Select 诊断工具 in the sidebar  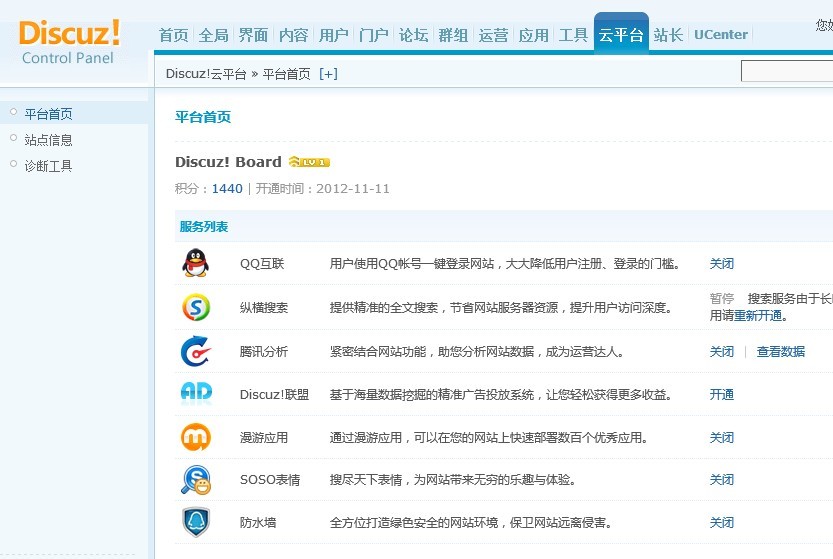[48, 166]
